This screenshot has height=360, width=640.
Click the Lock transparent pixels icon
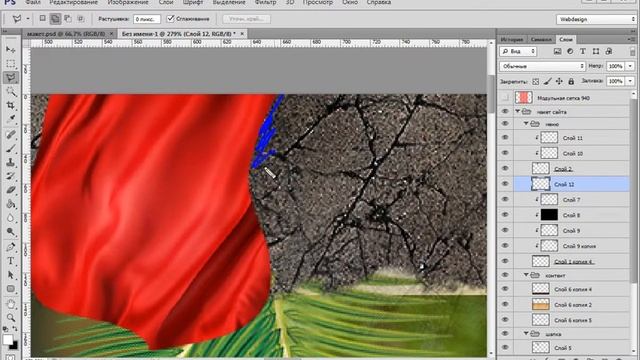click(x=536, y=82)
